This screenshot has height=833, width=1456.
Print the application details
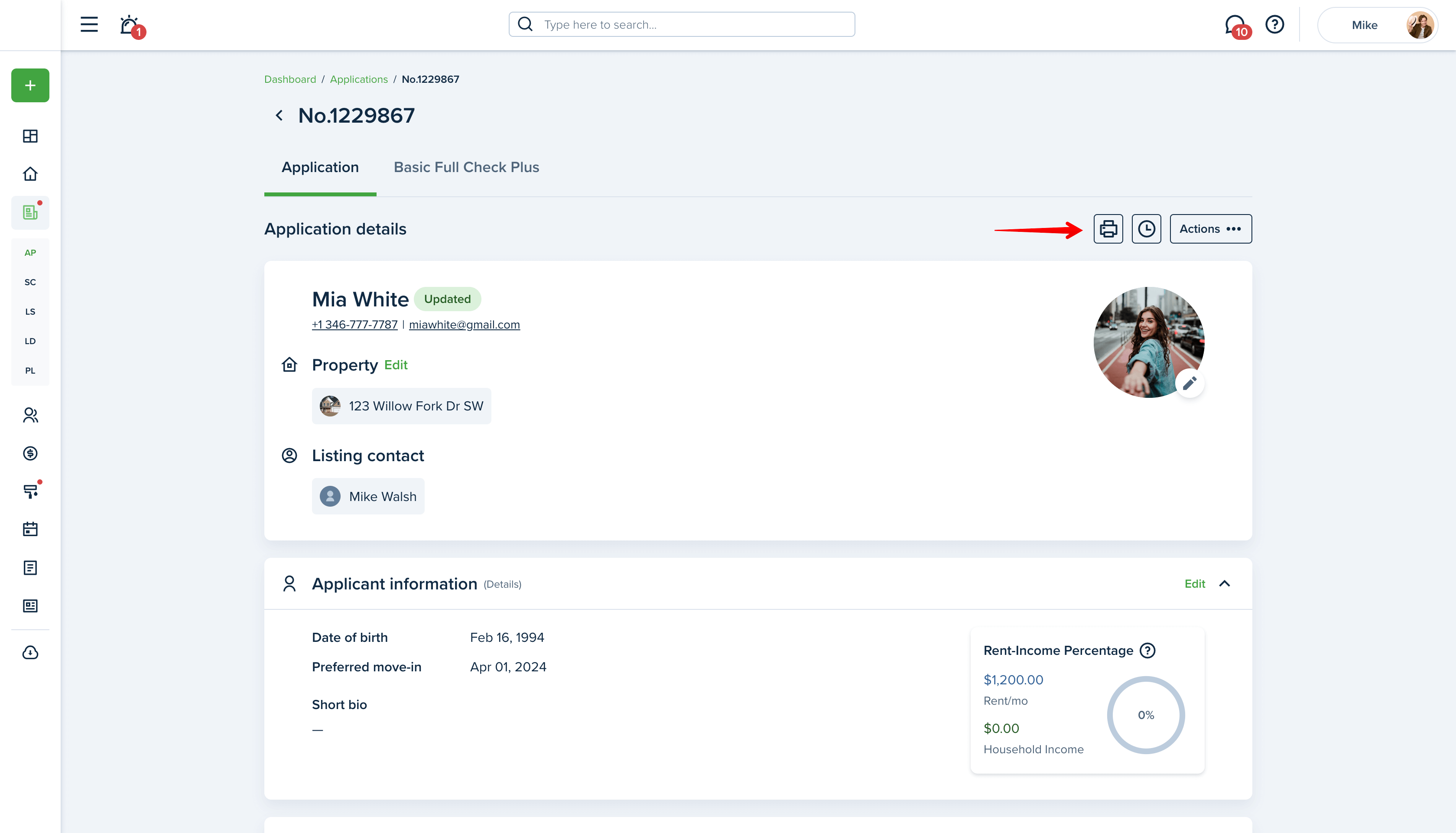1108,229
